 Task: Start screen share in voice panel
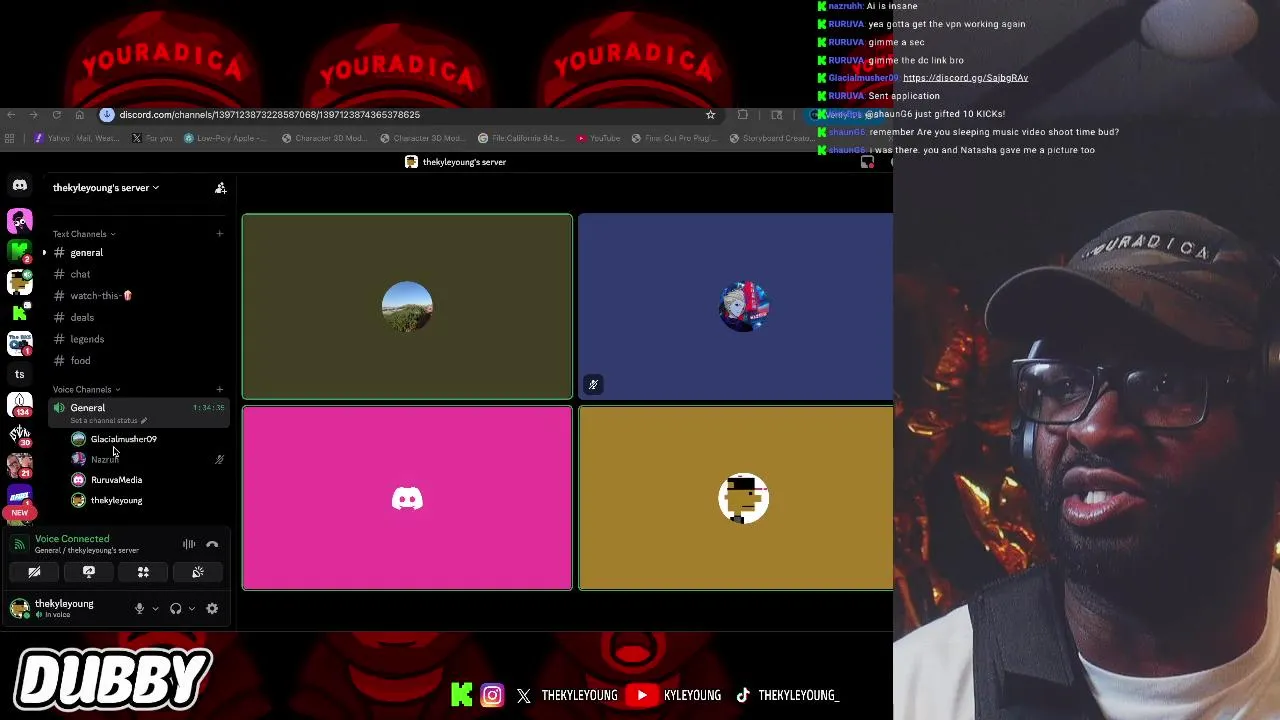coord(88,572)
